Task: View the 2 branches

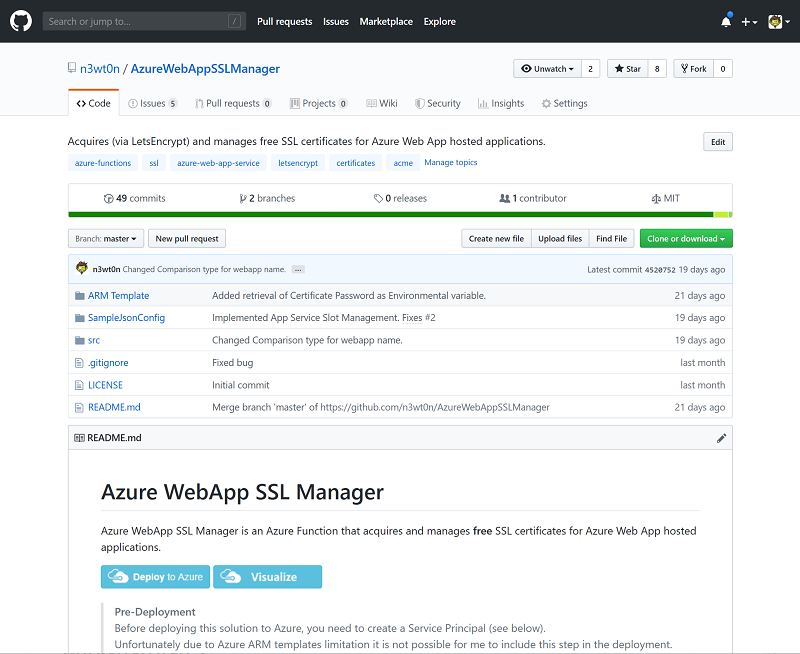Action: pyautogui.click(x=267, y=198)
